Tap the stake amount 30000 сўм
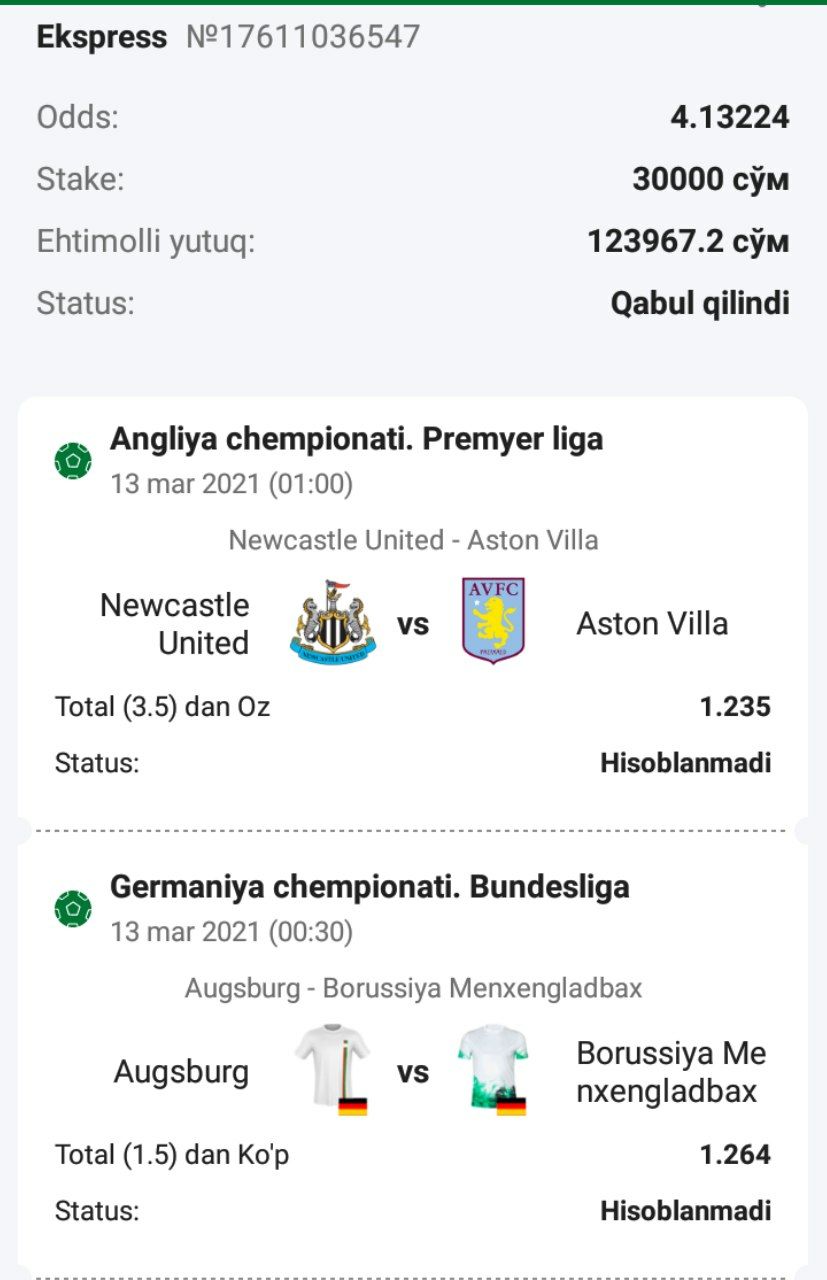This screenshot has height=1280, width=827. 710,179
